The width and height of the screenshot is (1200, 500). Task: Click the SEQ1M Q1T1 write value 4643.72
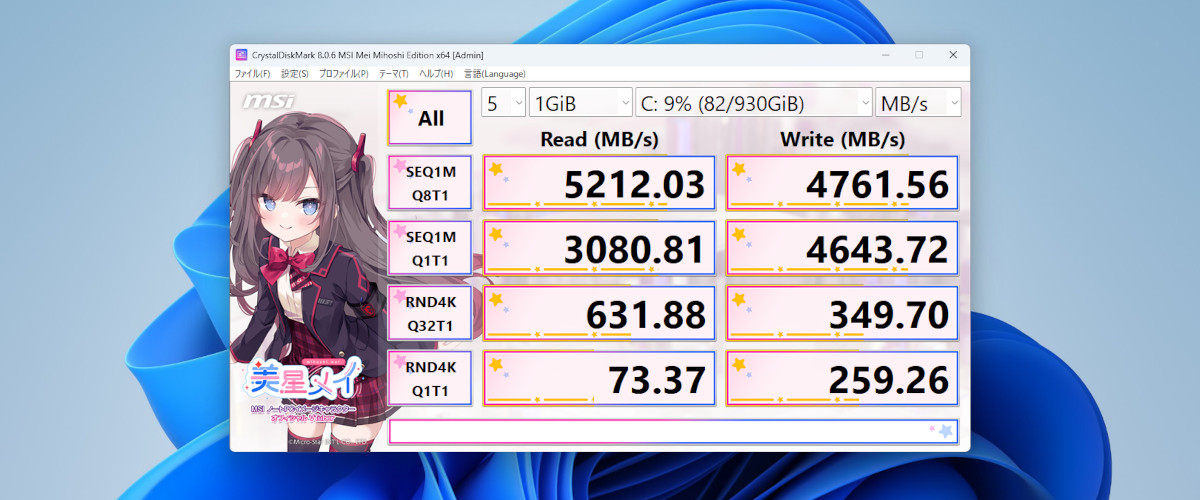pyautogui.click(x=843, y=249)
